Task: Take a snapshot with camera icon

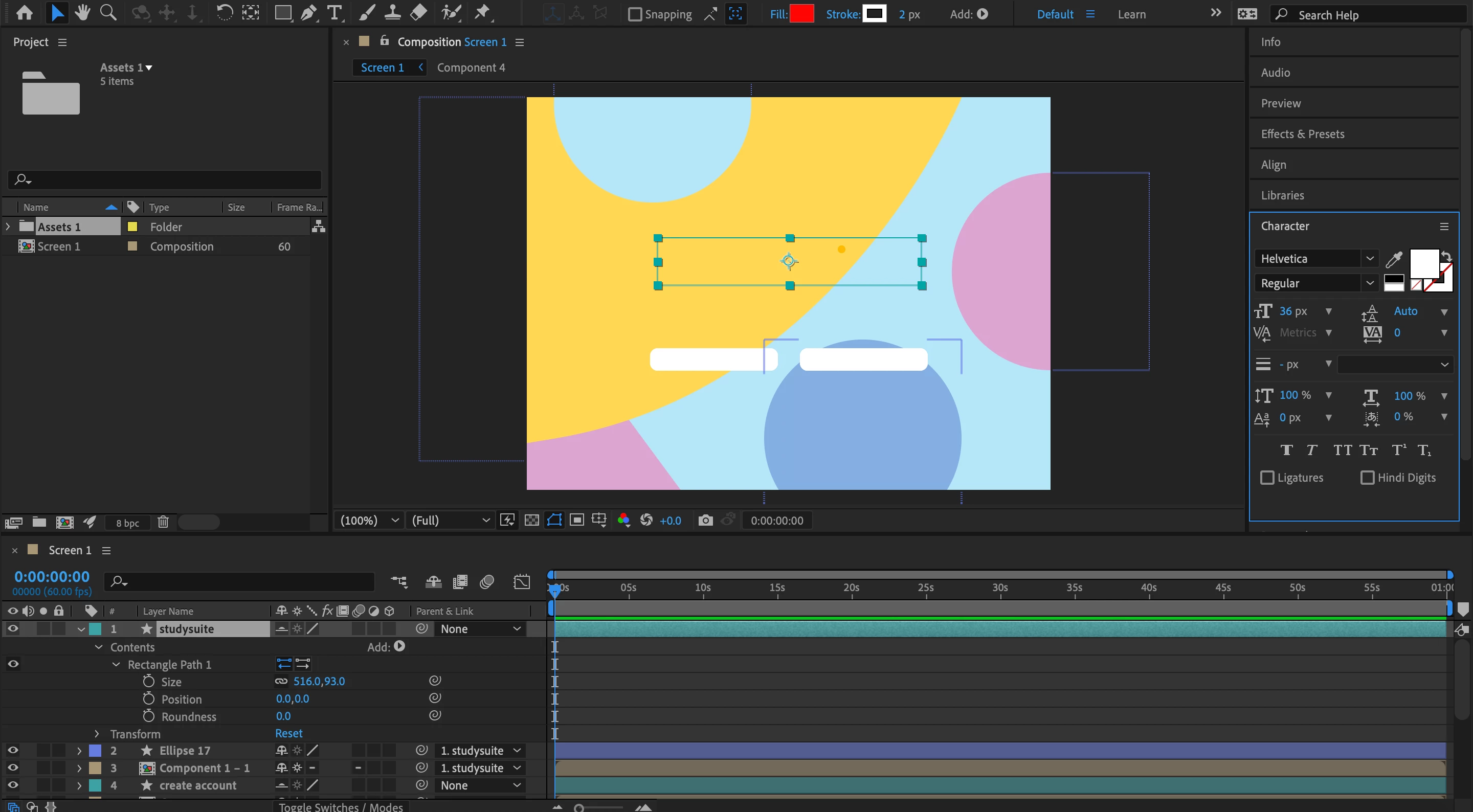Action: click(x=705, y=521)
